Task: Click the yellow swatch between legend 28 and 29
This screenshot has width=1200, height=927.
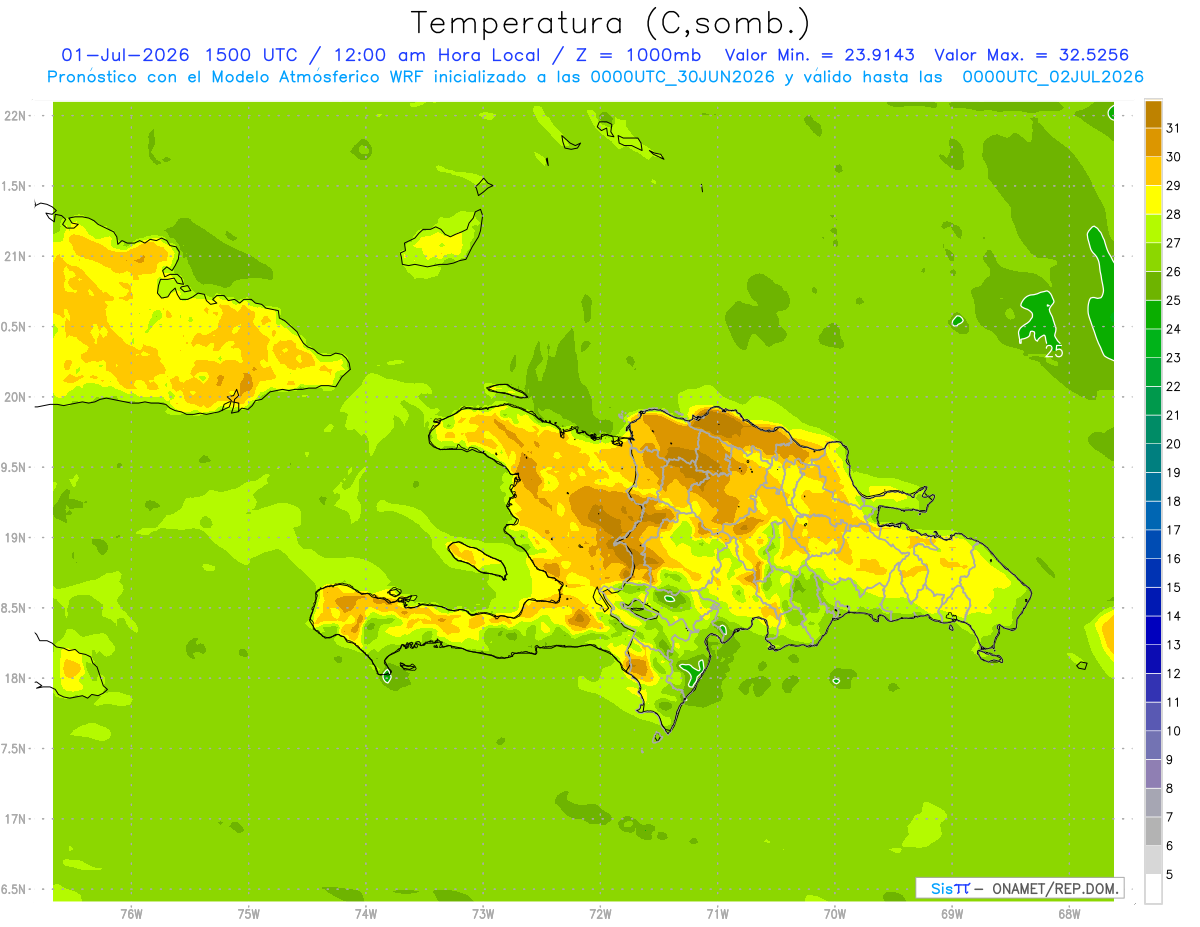Action: tap(1153, 200)
